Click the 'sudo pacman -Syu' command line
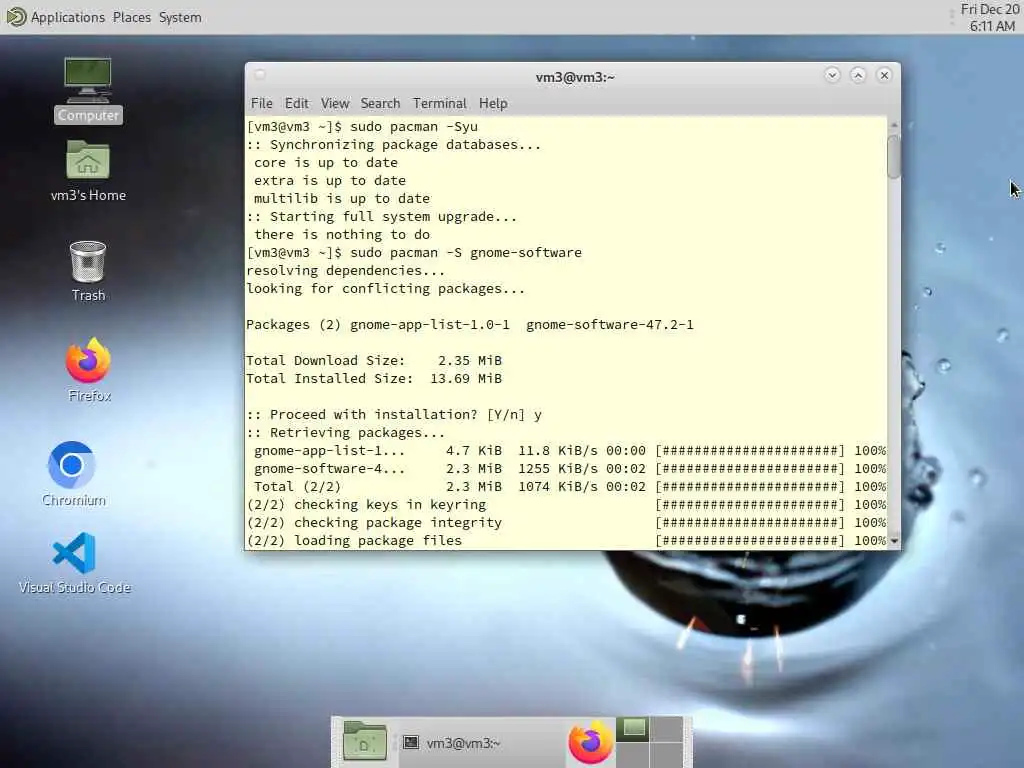Image resolution: width=1024 pixels, height=768 pixels. (x=362, y=127)
